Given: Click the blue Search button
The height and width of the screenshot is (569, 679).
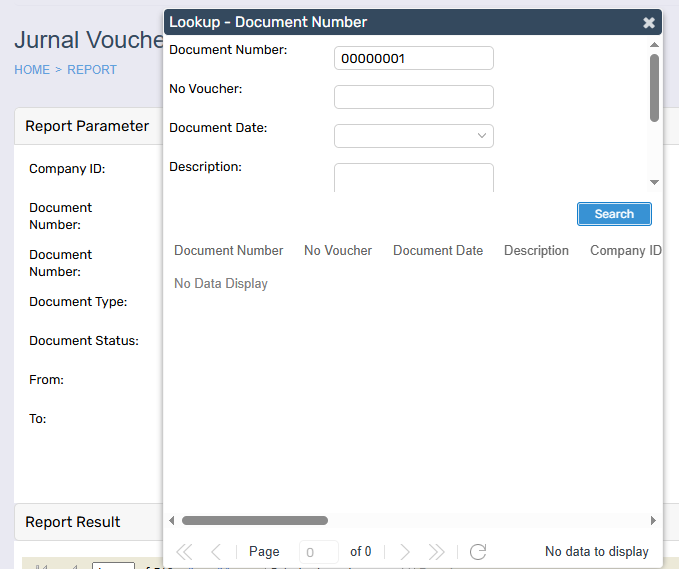Looking at the screenshot, I should pyautogui.click(x=614, y=214).
